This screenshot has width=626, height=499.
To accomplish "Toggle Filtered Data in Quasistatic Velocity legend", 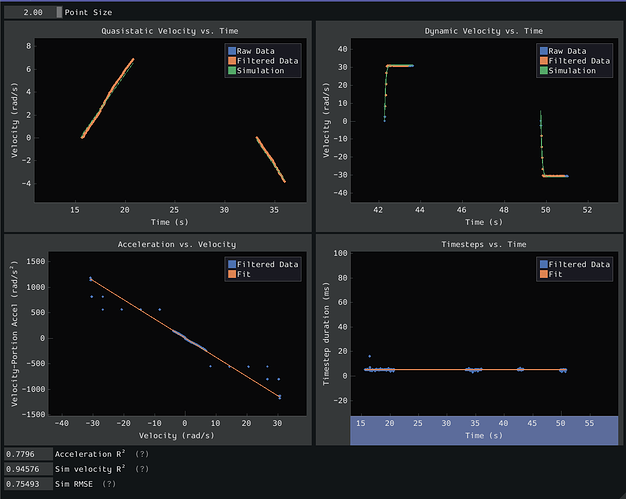I will pos(263,61).
